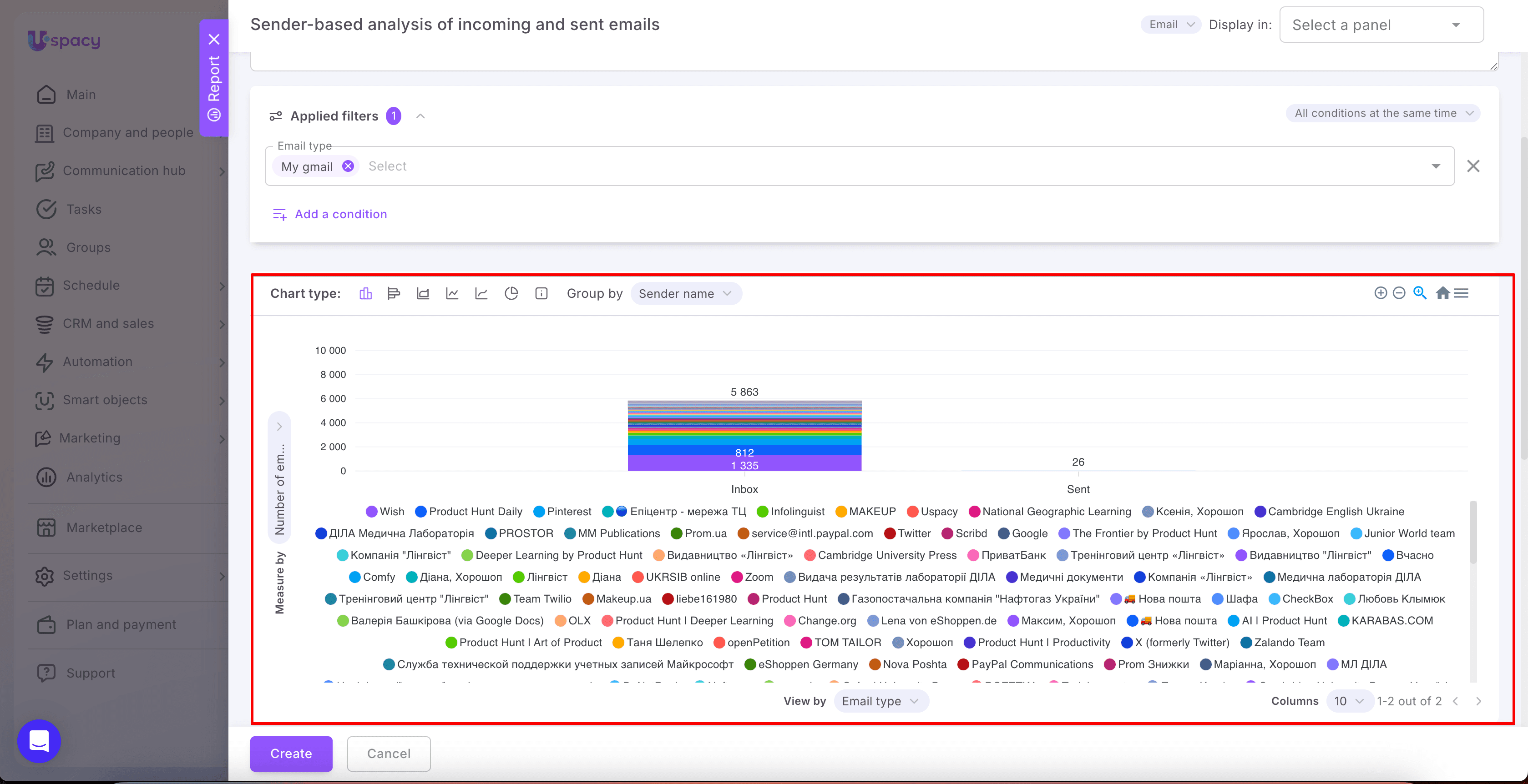Open Support in the sidebar

tap(91, 673)
